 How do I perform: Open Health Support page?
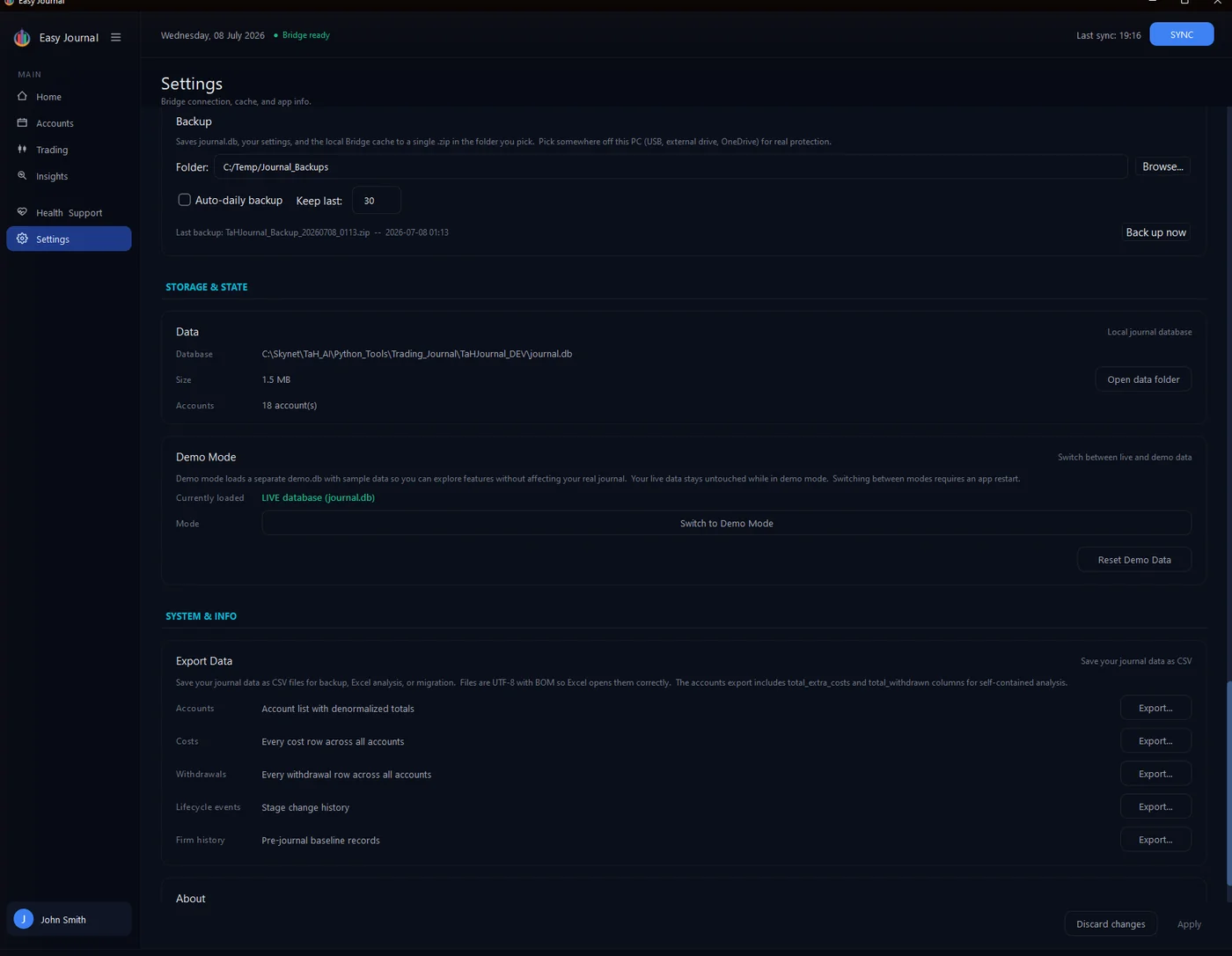[x=69, y=213]
